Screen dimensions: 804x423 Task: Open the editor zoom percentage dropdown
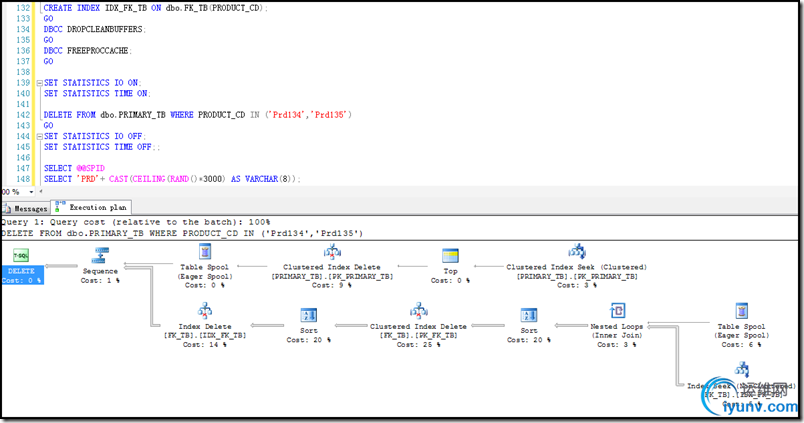click(x=31, y=192)
